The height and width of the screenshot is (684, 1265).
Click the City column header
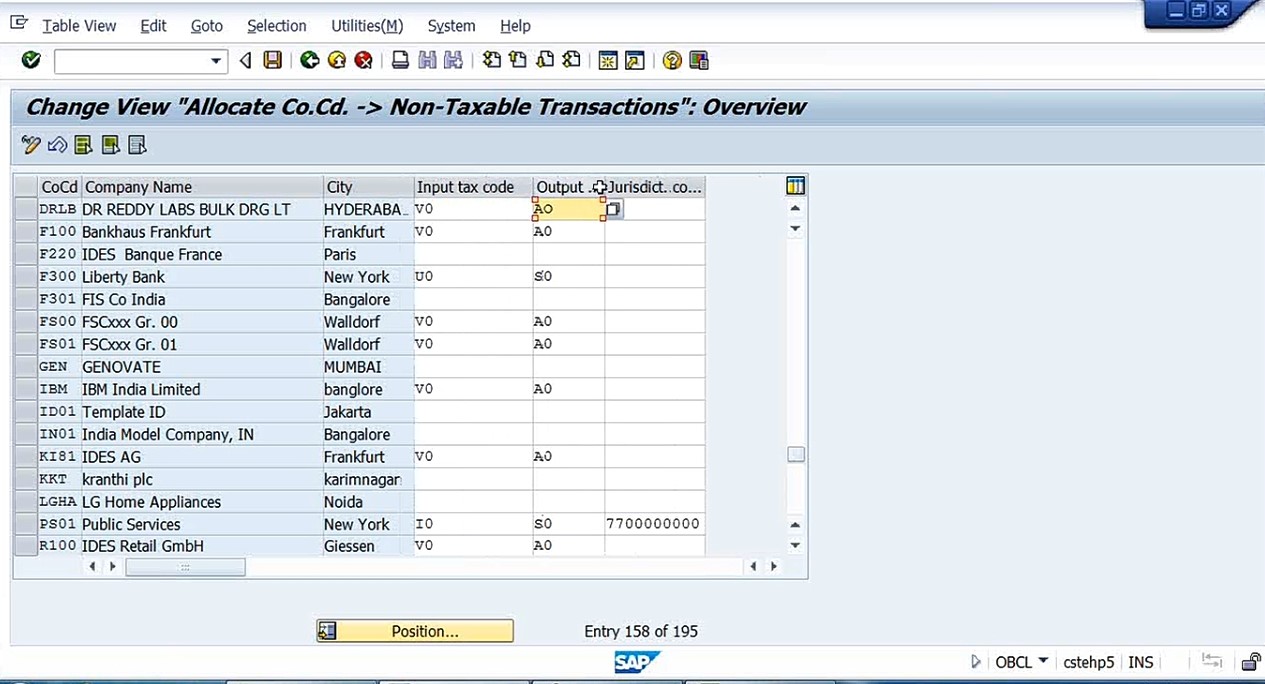coord(368,187)
